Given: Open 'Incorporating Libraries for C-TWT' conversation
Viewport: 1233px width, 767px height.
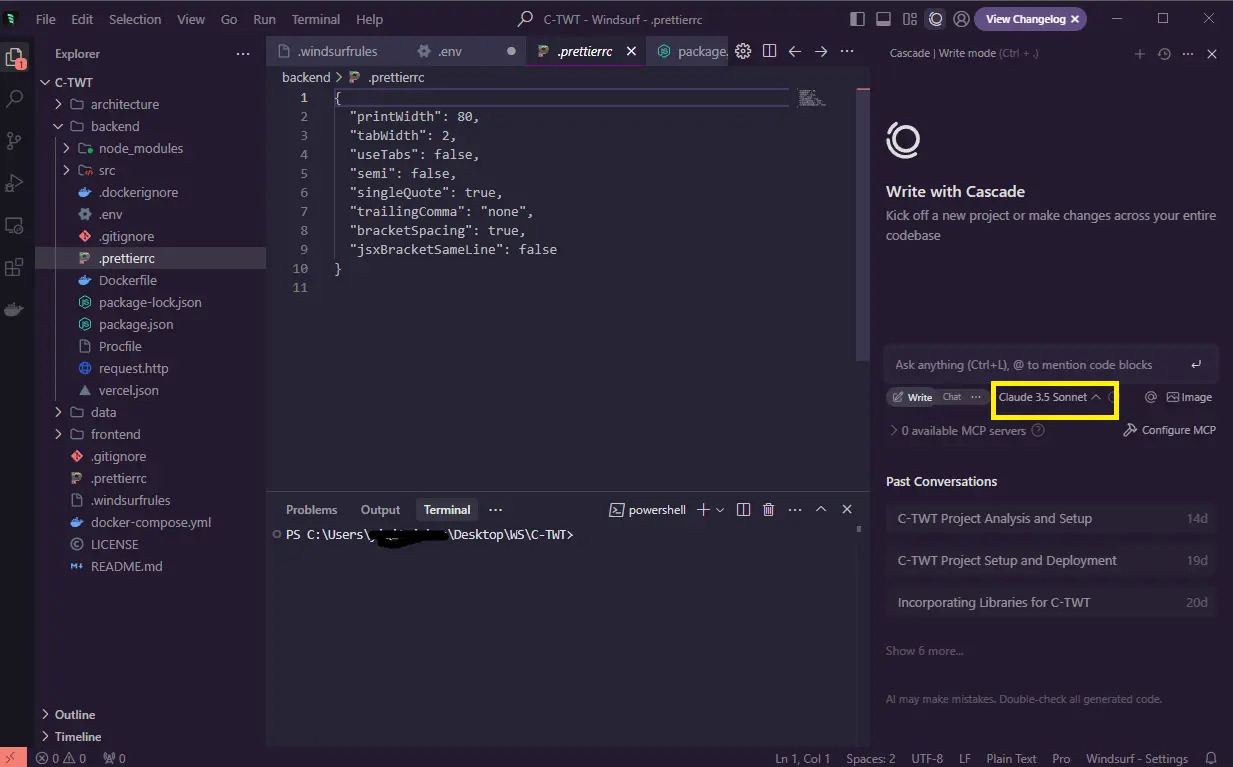Looking at the screenshot, I should pyautogui.click(x=1051, y=603).
